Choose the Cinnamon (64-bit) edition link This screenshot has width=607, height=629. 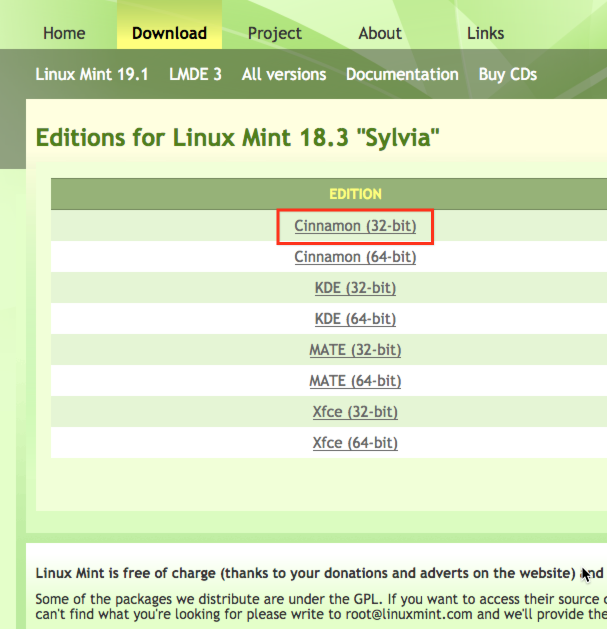355,257
